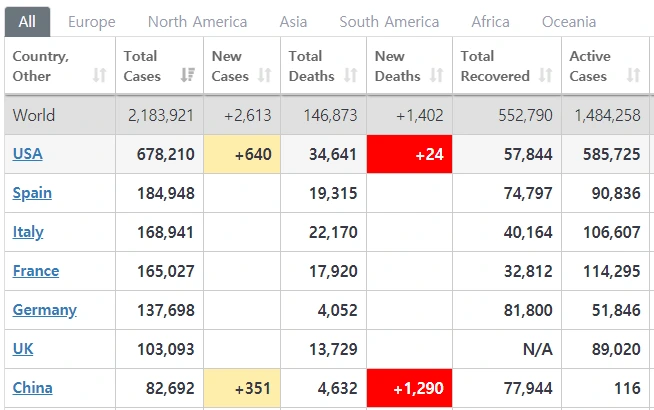Open the France country link

(x=36, y=271)
